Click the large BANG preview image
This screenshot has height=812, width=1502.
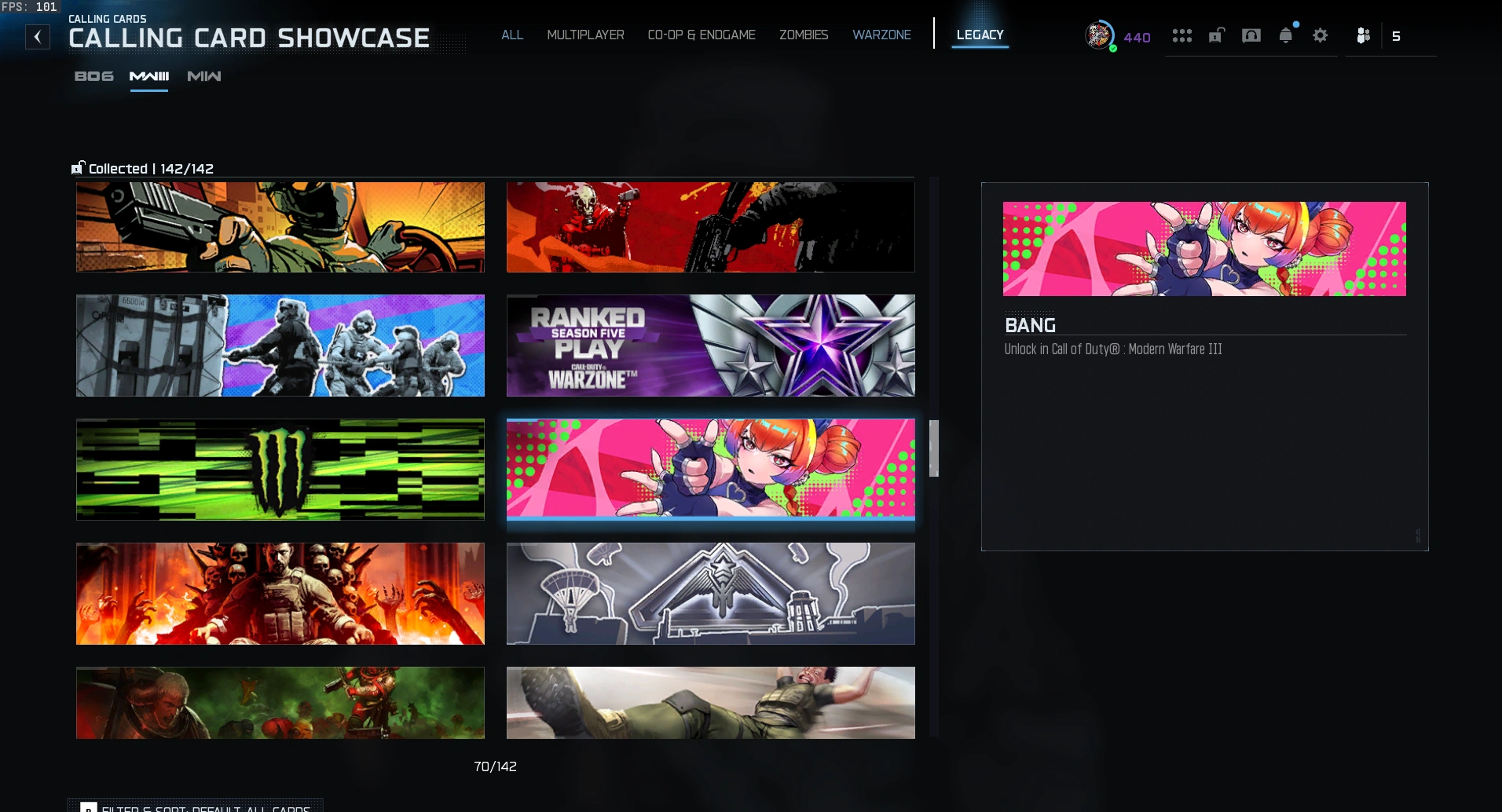(1204, 249)
